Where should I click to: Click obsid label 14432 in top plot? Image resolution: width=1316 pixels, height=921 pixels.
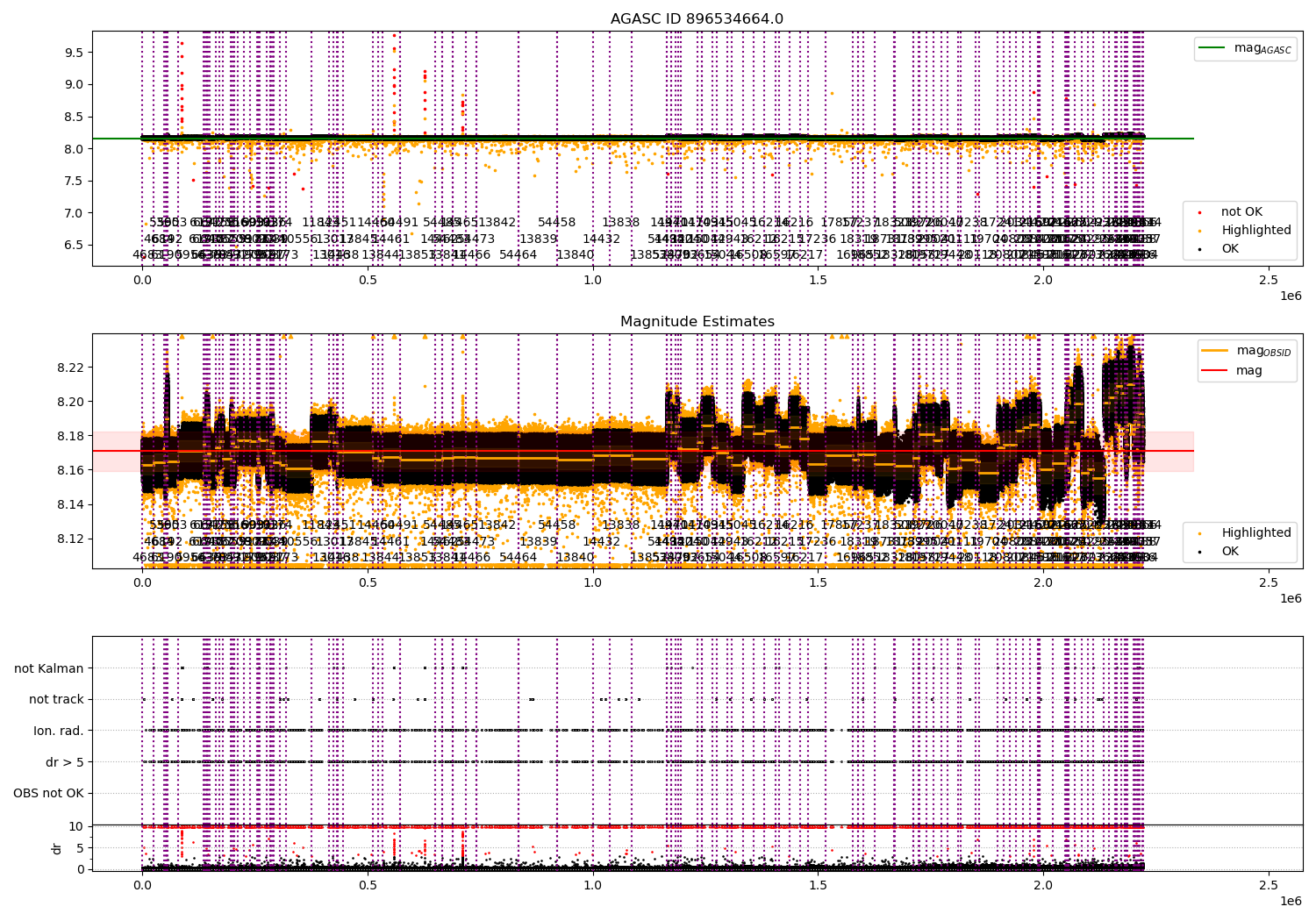tap(601, 239)
